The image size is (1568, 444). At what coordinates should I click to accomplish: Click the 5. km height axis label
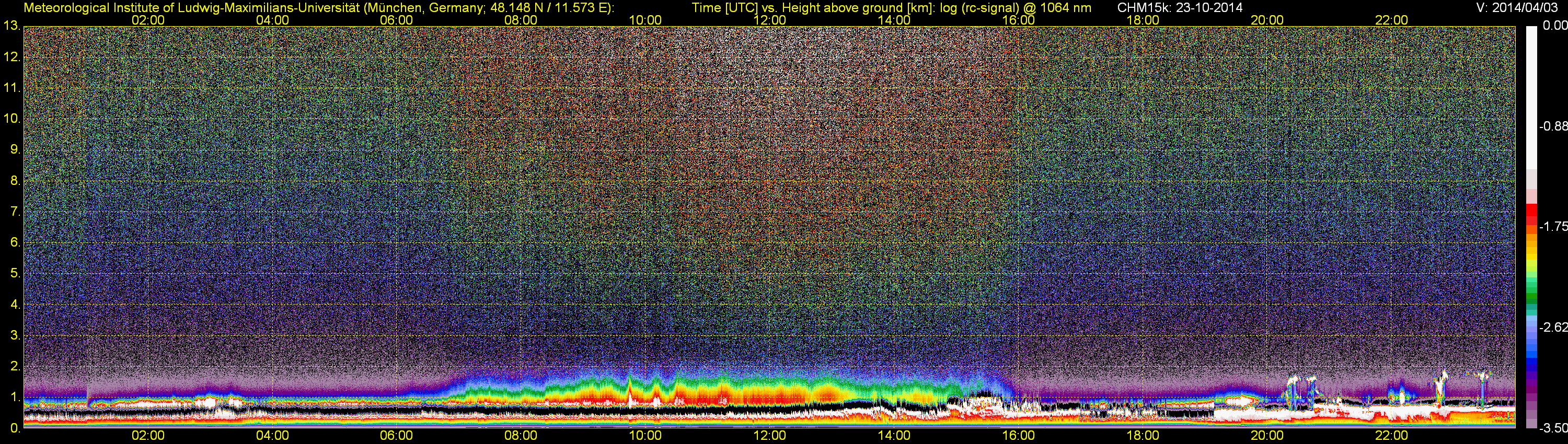15,273
